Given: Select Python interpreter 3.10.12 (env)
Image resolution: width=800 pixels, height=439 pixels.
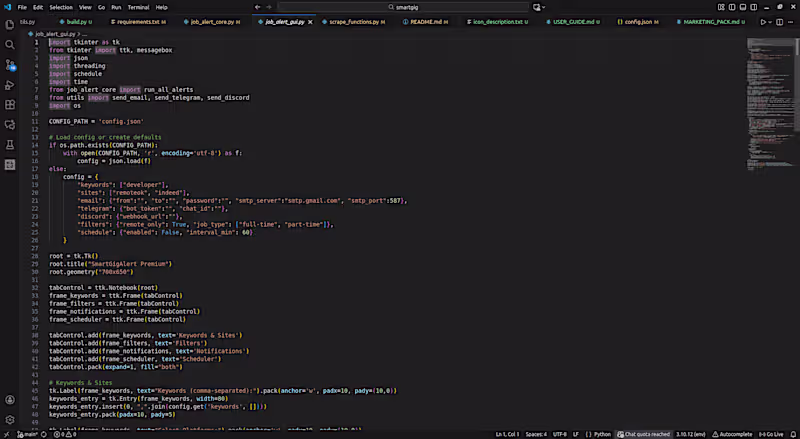Looking at the screenshot, I should (x=691, y=434).
